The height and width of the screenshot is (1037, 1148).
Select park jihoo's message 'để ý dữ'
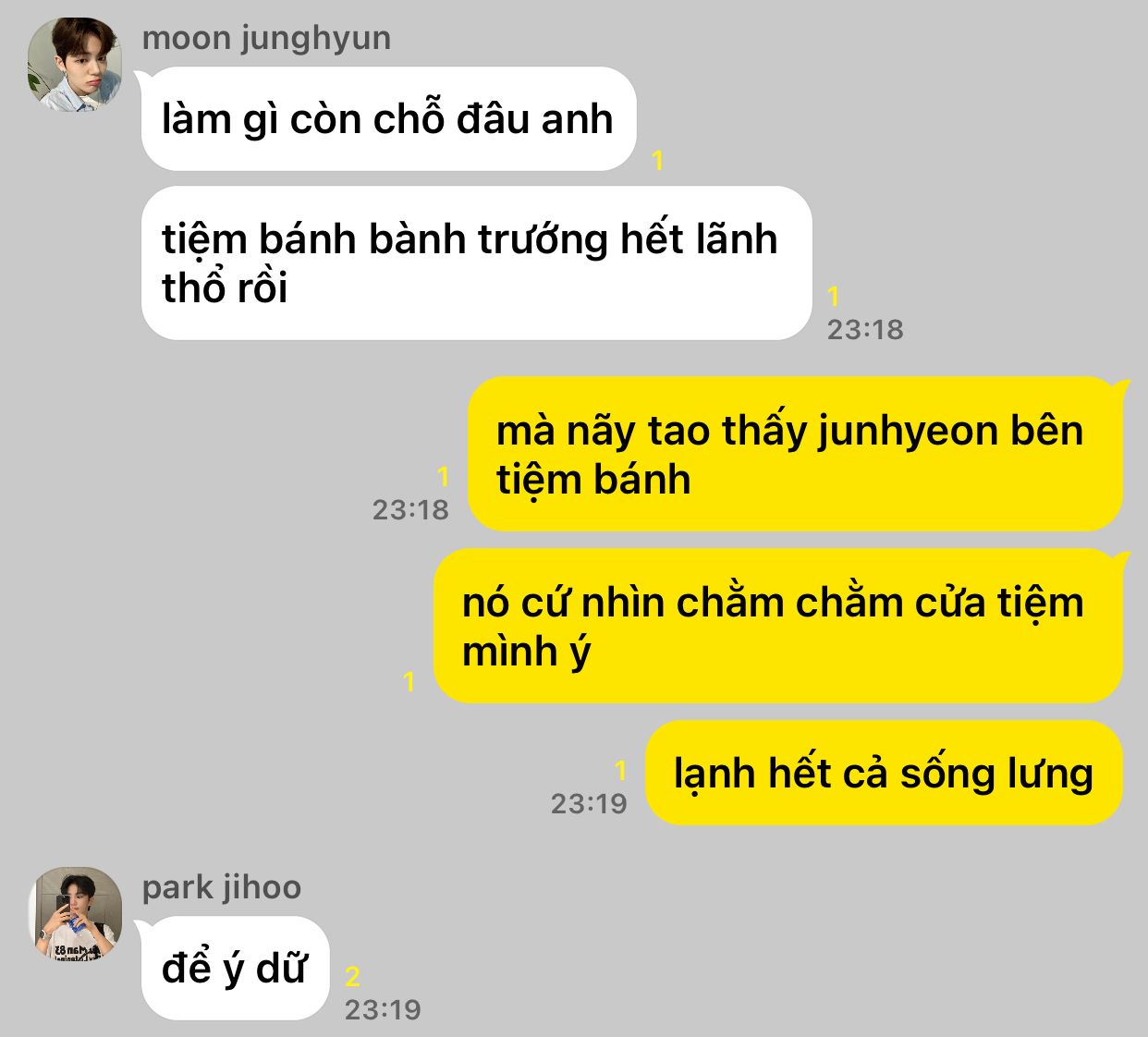click(x=235, y=968)
